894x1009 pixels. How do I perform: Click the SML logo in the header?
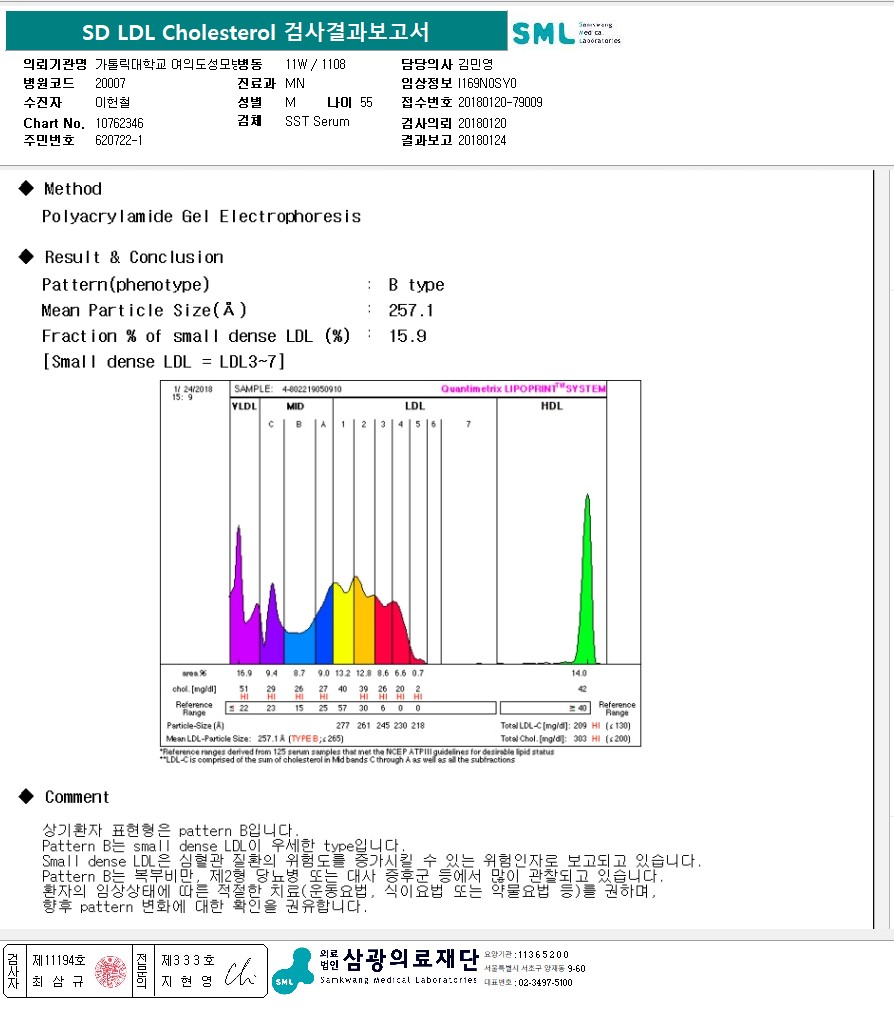(x=566, y=32)
